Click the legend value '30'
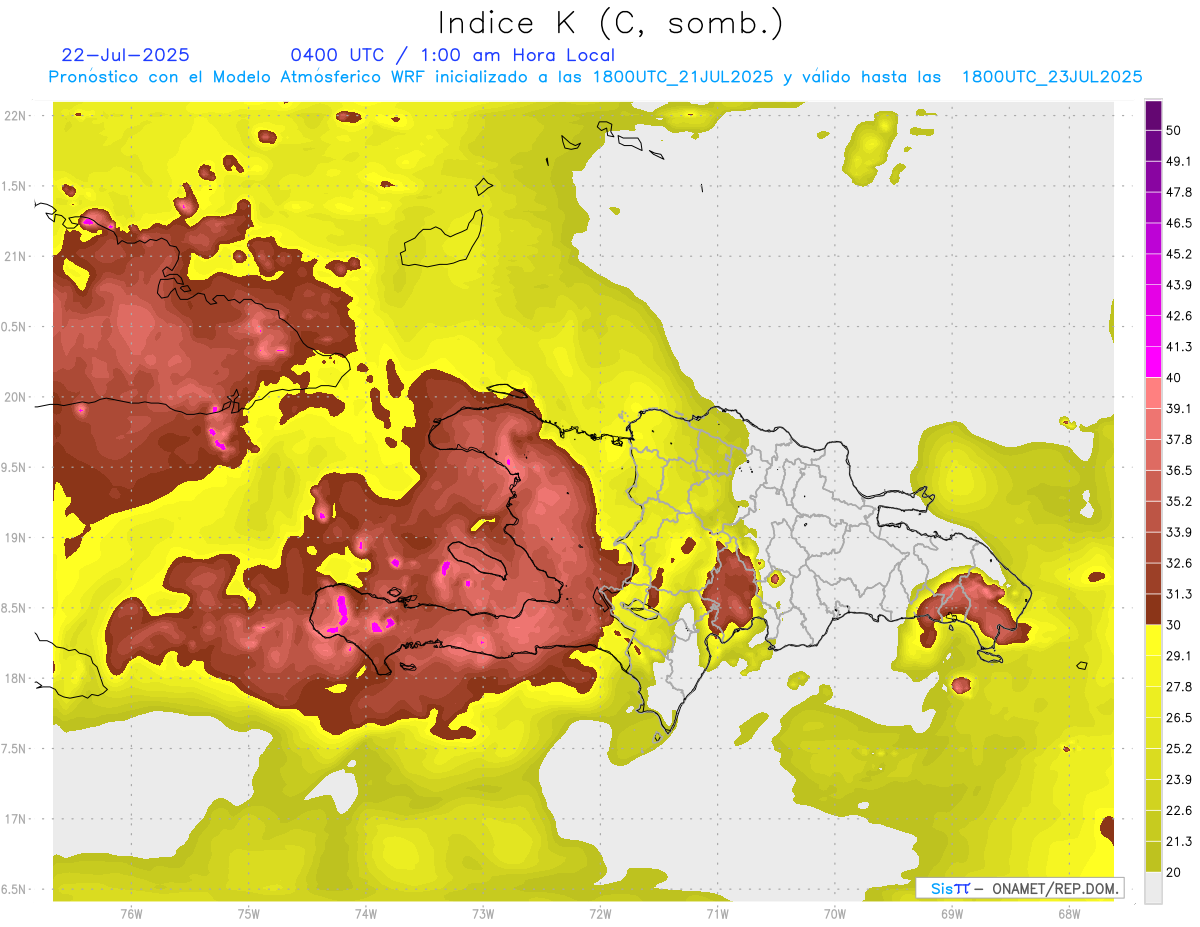 1173,625
